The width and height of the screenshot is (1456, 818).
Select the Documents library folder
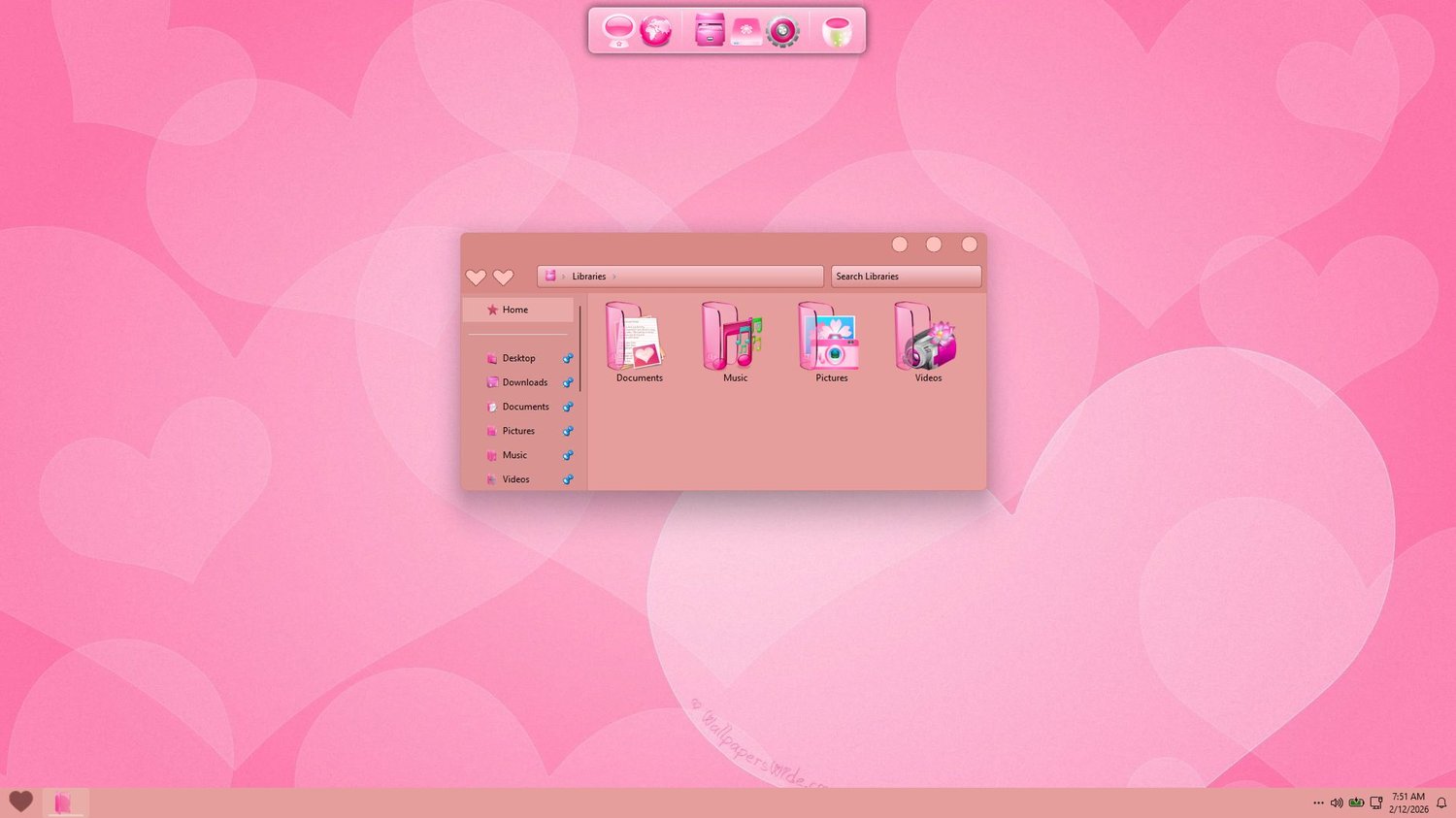(639, 342)
